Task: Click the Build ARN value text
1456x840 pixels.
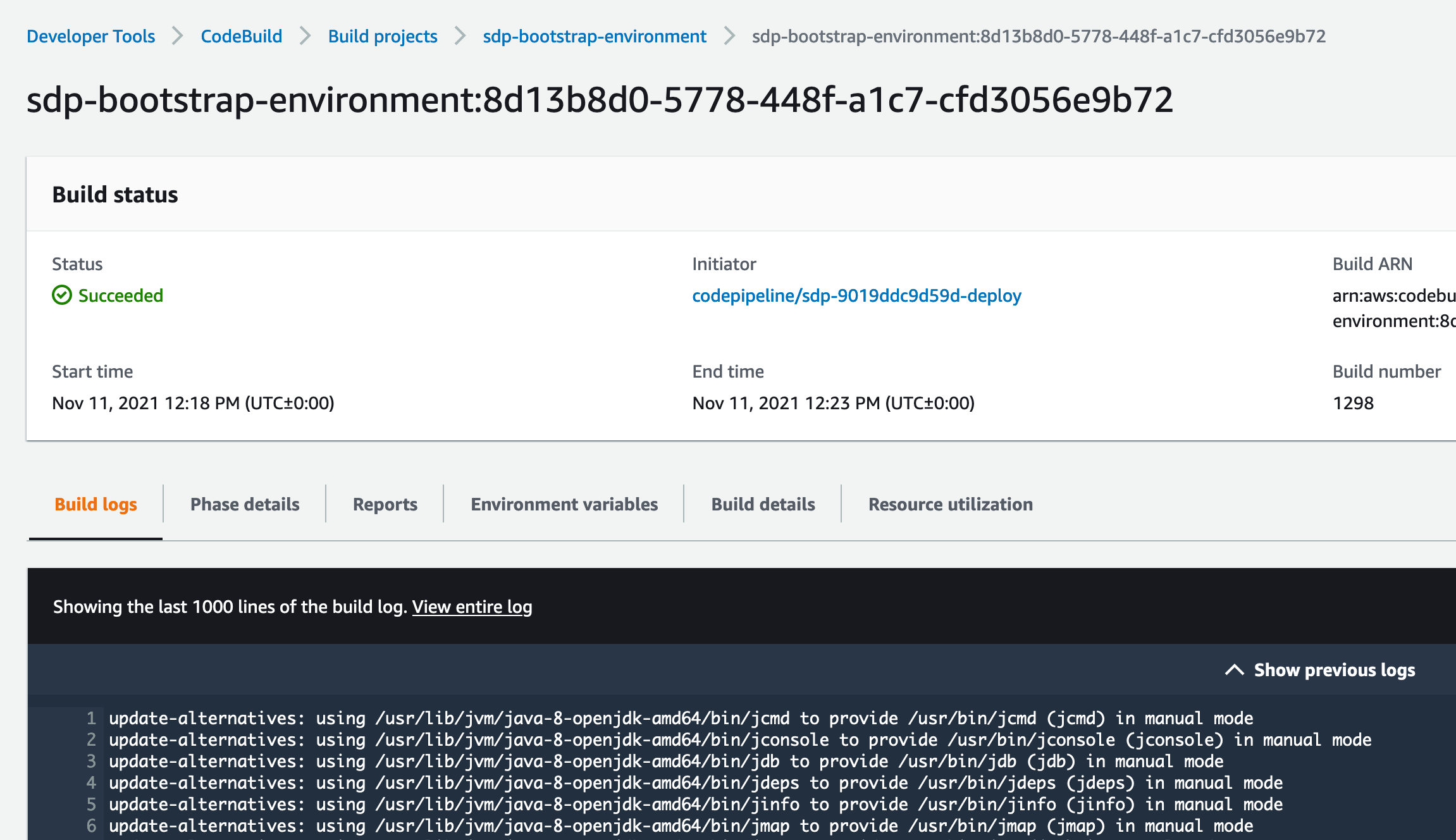Action: [x=1394, y=308]
